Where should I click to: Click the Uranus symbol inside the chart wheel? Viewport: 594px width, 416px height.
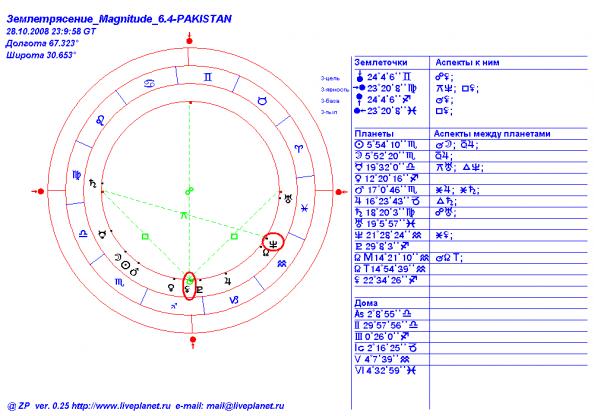[x=289, y=199]
